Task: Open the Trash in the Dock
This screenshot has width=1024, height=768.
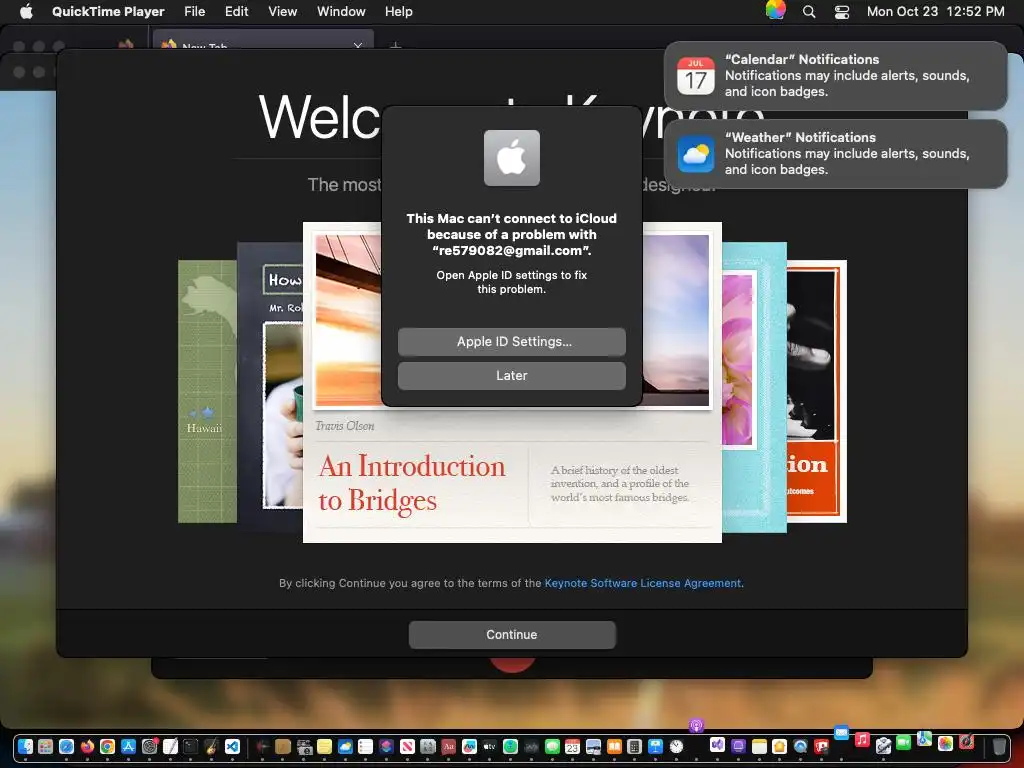Action: (x=1000, y=746)
